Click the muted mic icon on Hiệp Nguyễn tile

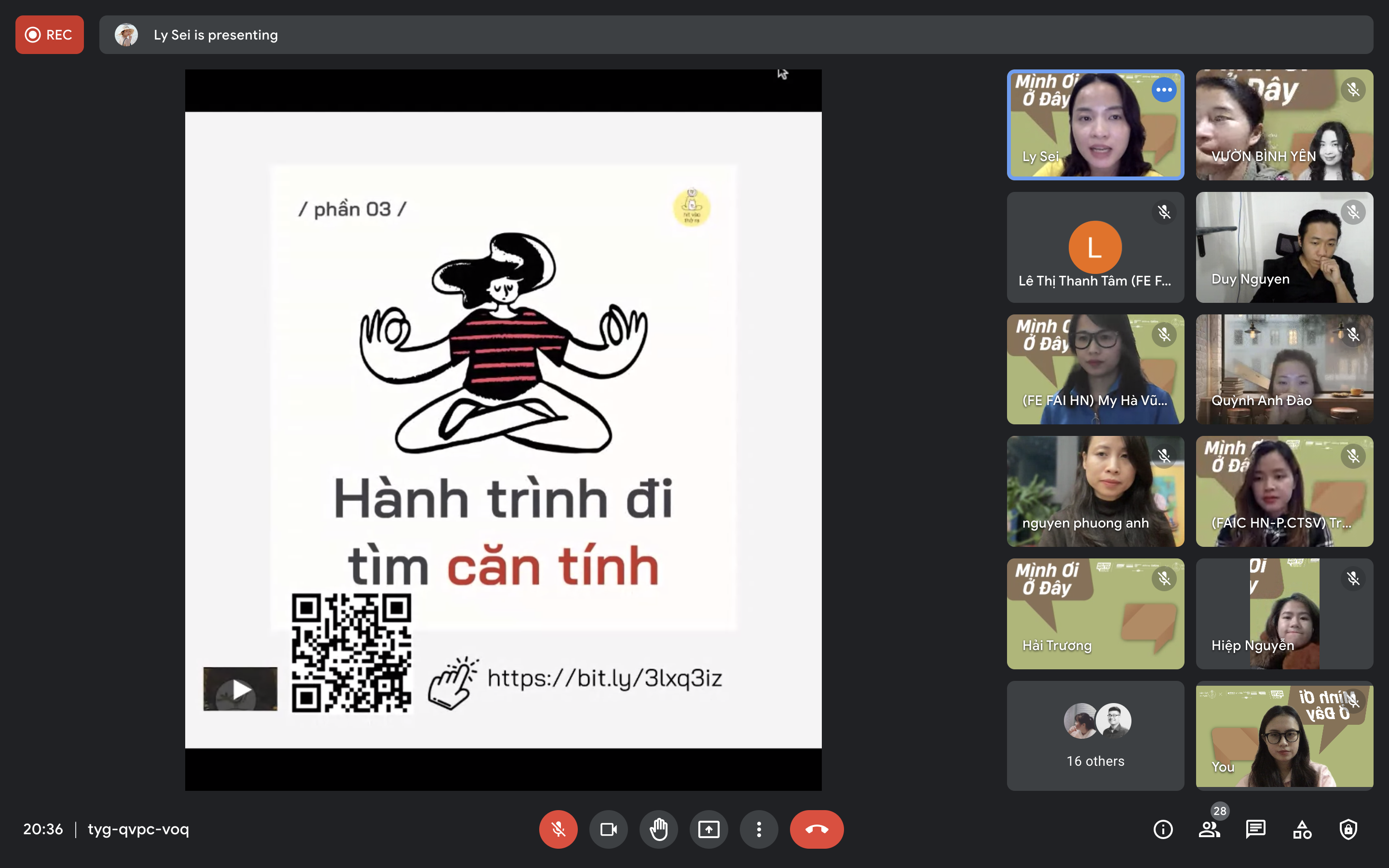(x=1353, y=579)
